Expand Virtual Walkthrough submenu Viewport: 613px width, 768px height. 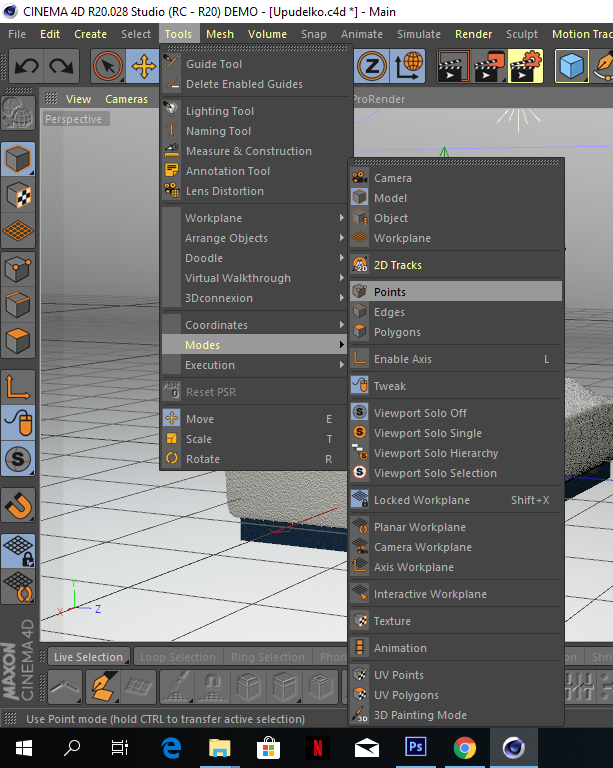click(255, 278)
